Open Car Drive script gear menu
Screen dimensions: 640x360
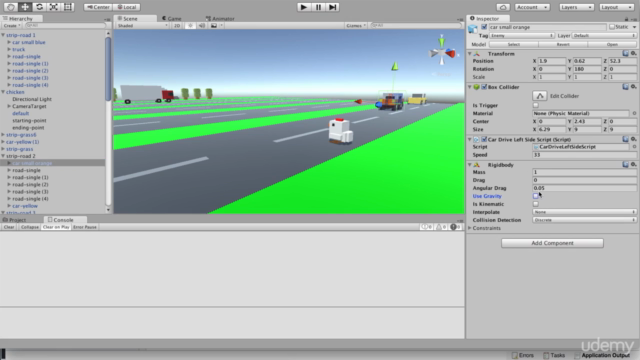click(633, 139)
